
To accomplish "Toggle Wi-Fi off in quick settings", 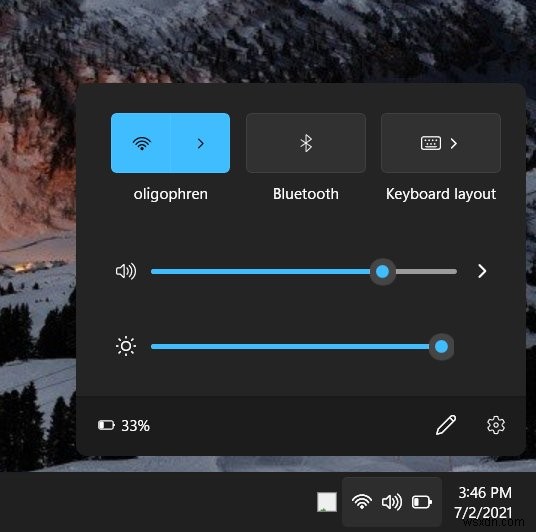I will click(141, 143).
